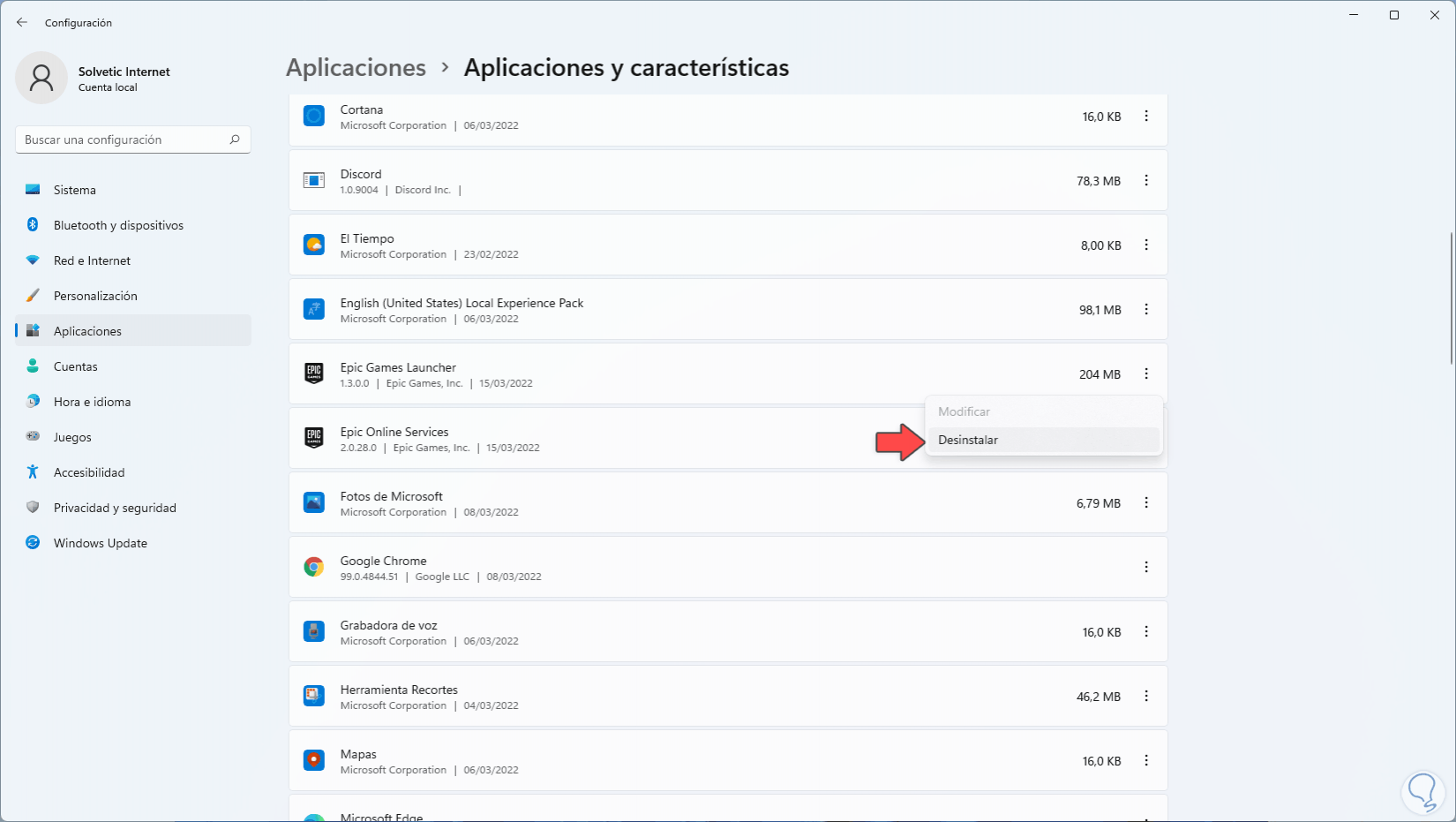Open more options for El Tiempo
Viewport: 1456px width, 822px height.
(x=1146, y=245)
